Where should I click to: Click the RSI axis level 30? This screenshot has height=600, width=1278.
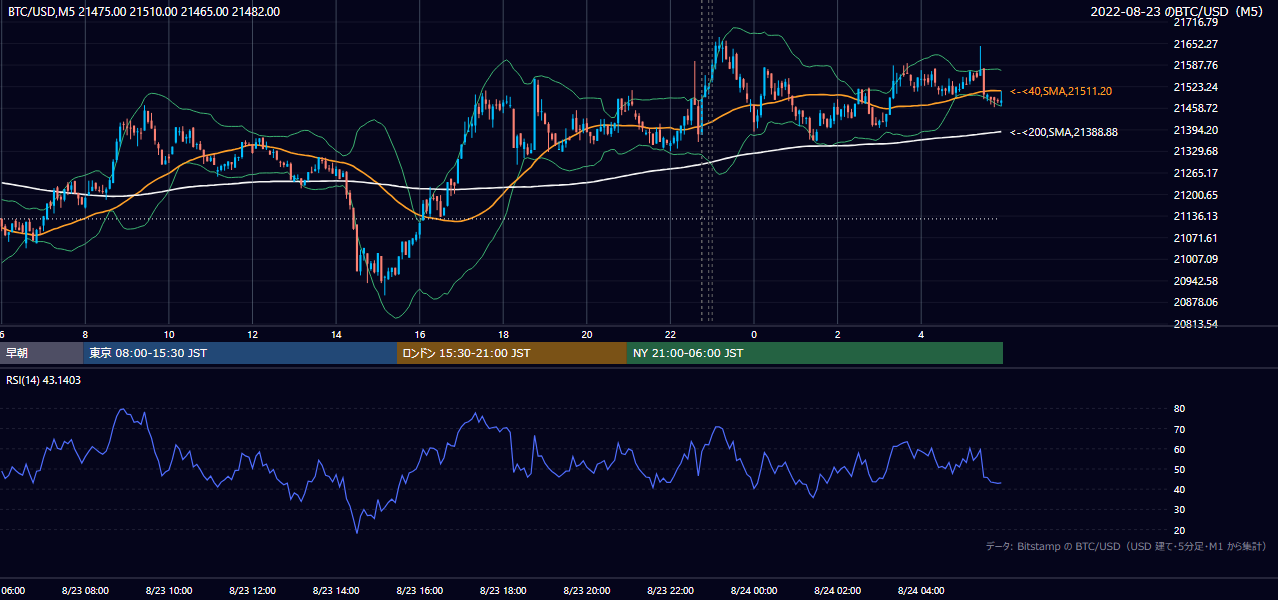[1180, 510]
